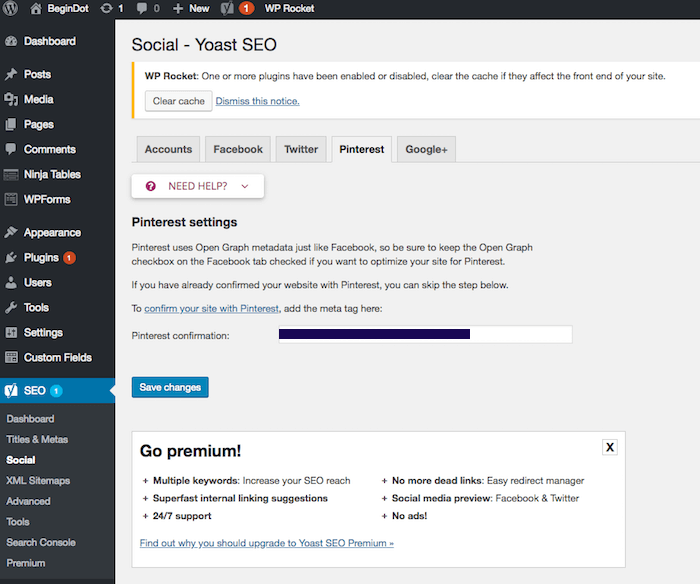The width and height of the screenshot is (700, 584).
Task: Select the Pinterest tab
Action: tap(362, 149)
